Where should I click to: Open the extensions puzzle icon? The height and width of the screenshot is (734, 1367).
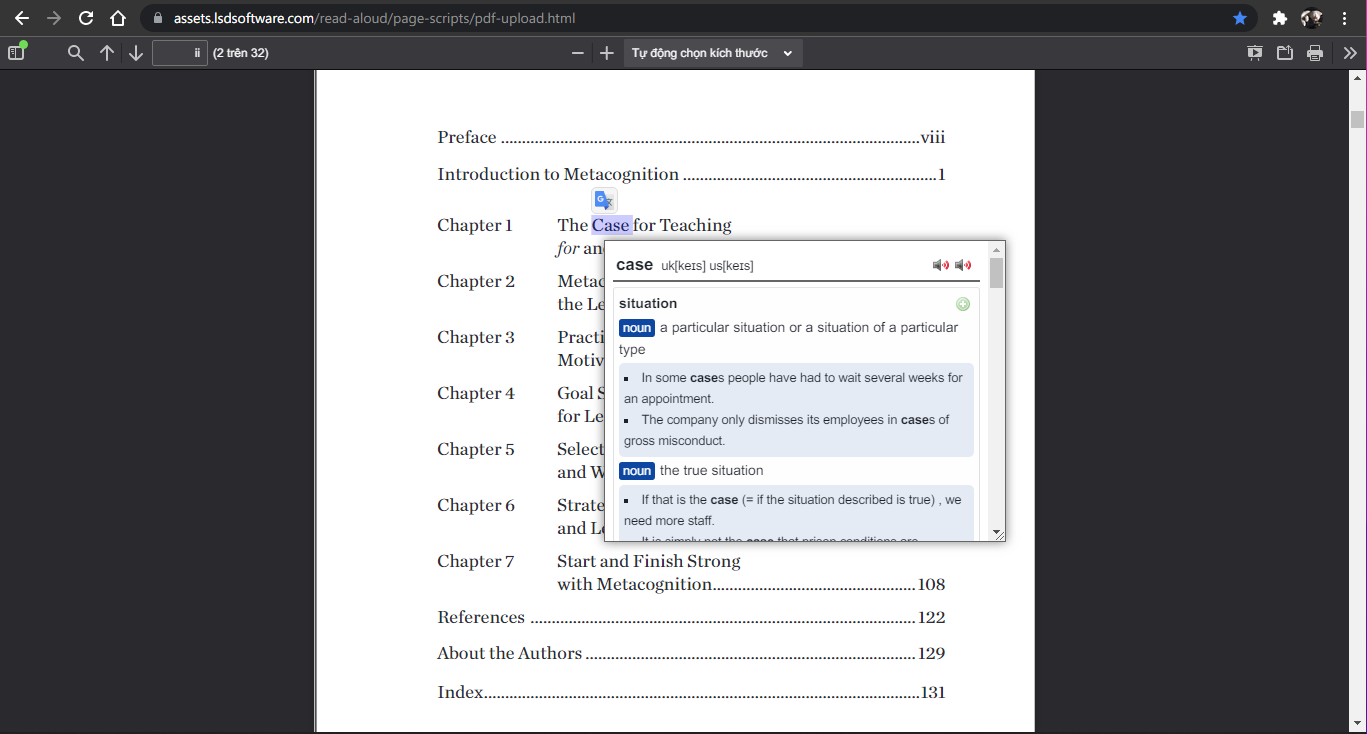[1279, 18]
